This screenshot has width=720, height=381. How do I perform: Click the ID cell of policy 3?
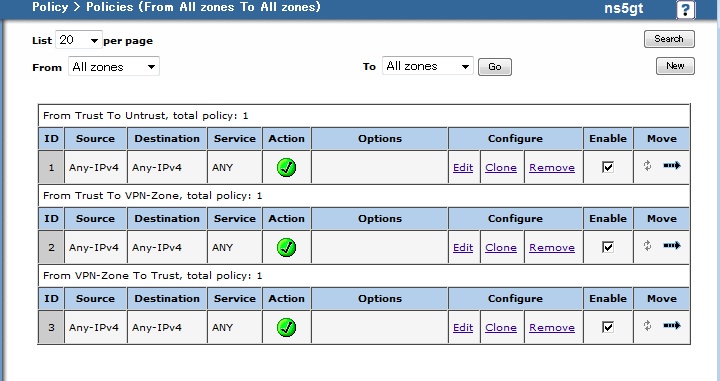click(x=51, y=327)
